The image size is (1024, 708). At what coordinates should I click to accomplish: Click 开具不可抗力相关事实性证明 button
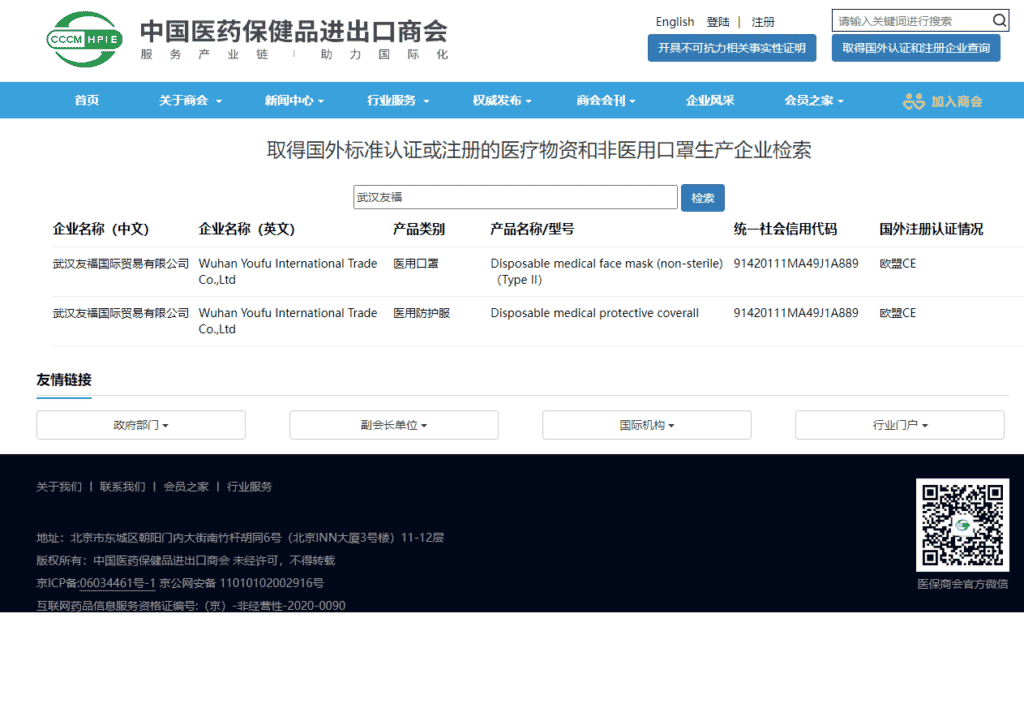[x=731, y=48]
